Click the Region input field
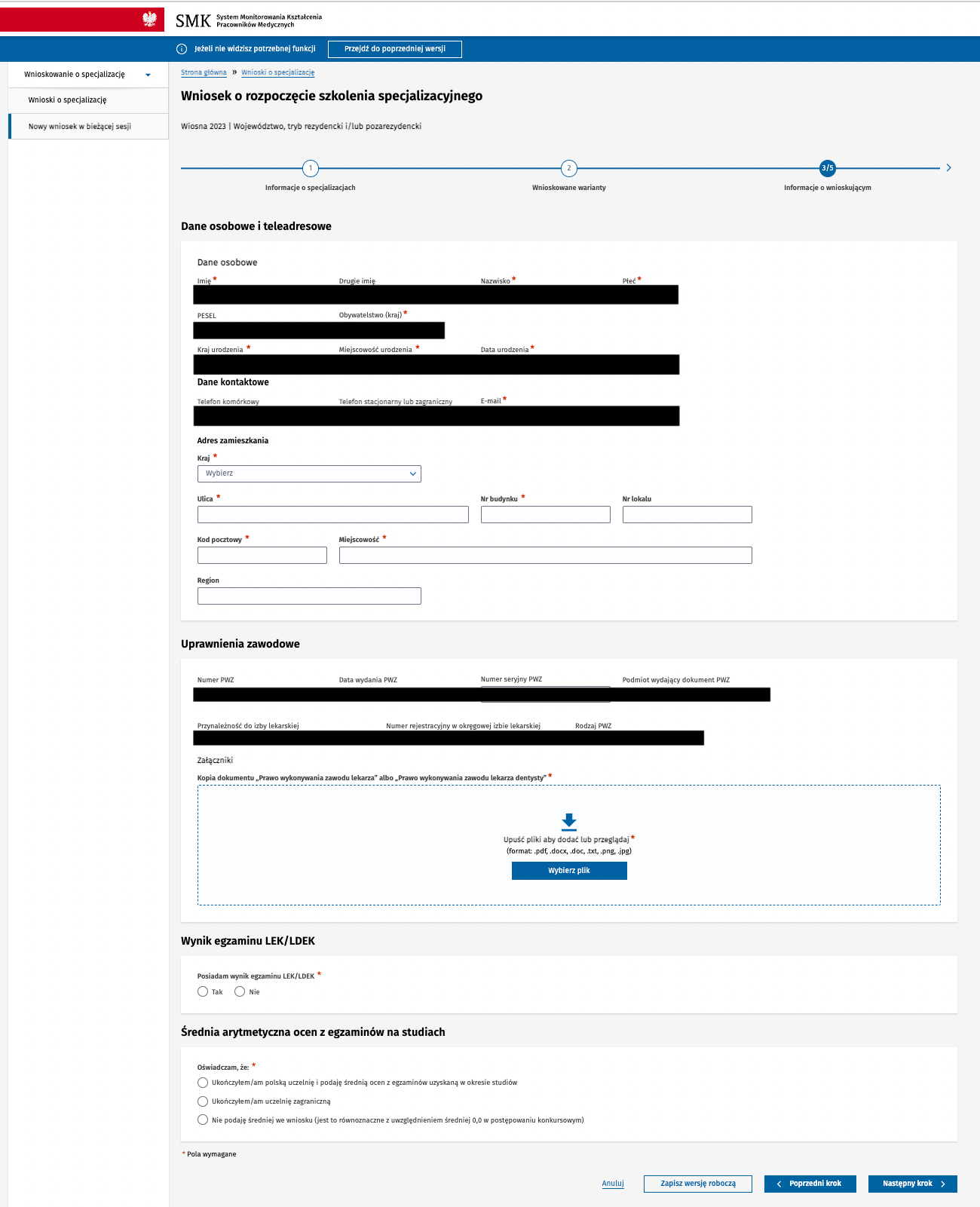Viewport: 980px width, 1207px height. [309, 596]
